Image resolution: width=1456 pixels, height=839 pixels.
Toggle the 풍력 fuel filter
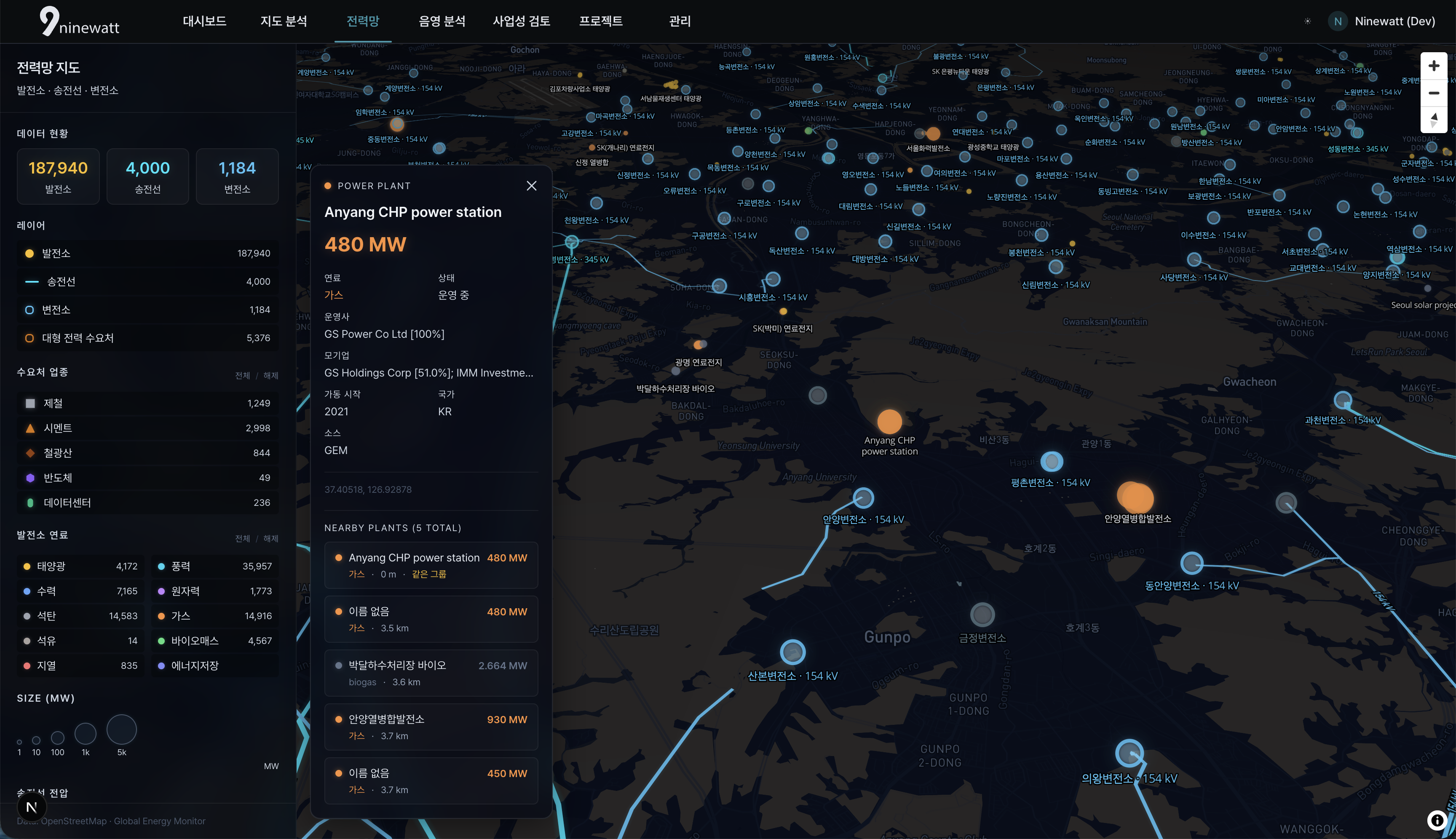[x=215, y=566]
